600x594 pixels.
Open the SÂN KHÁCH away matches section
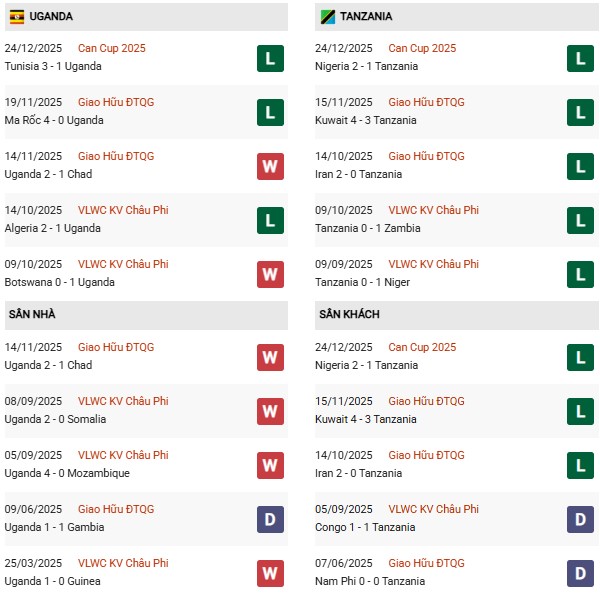349,314
